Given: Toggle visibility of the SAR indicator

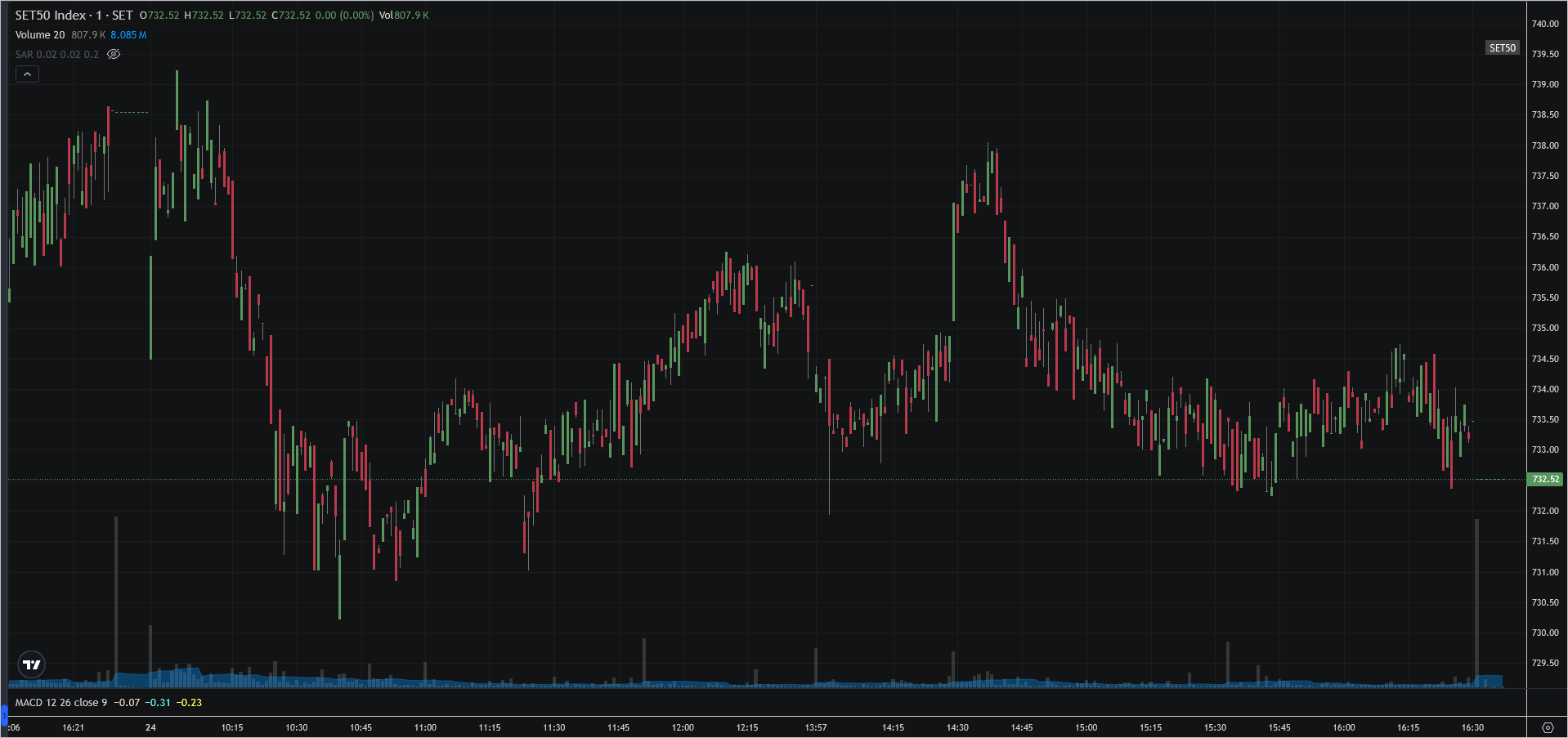Looking at the screenshot, I should 114,54.
